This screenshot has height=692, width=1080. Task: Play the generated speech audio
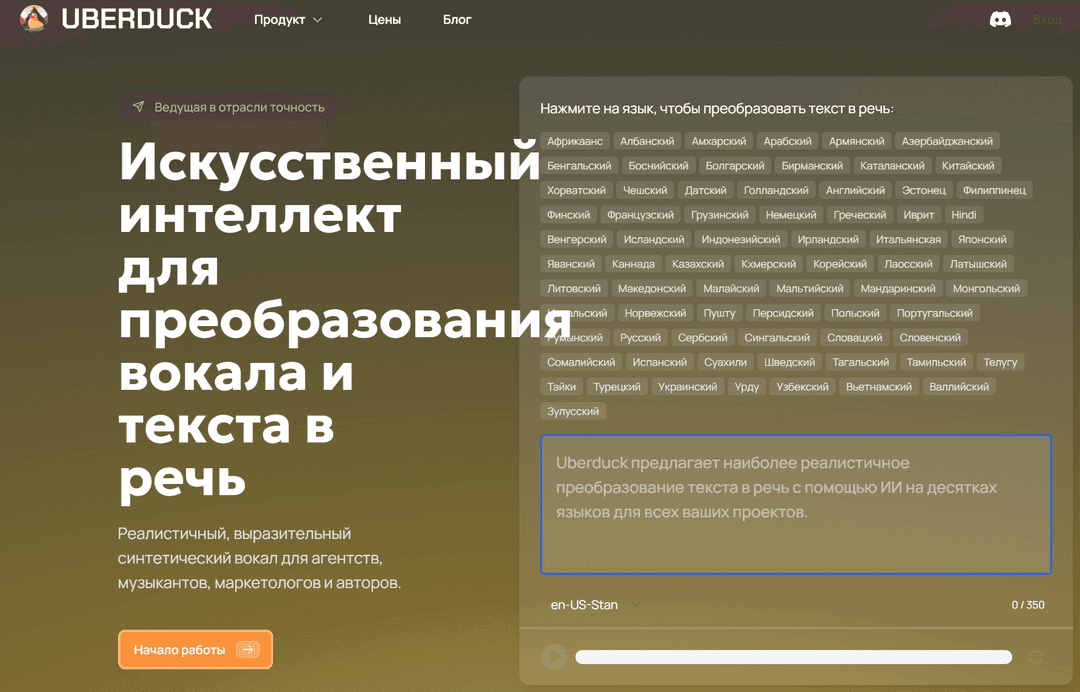tap(554, 657)
